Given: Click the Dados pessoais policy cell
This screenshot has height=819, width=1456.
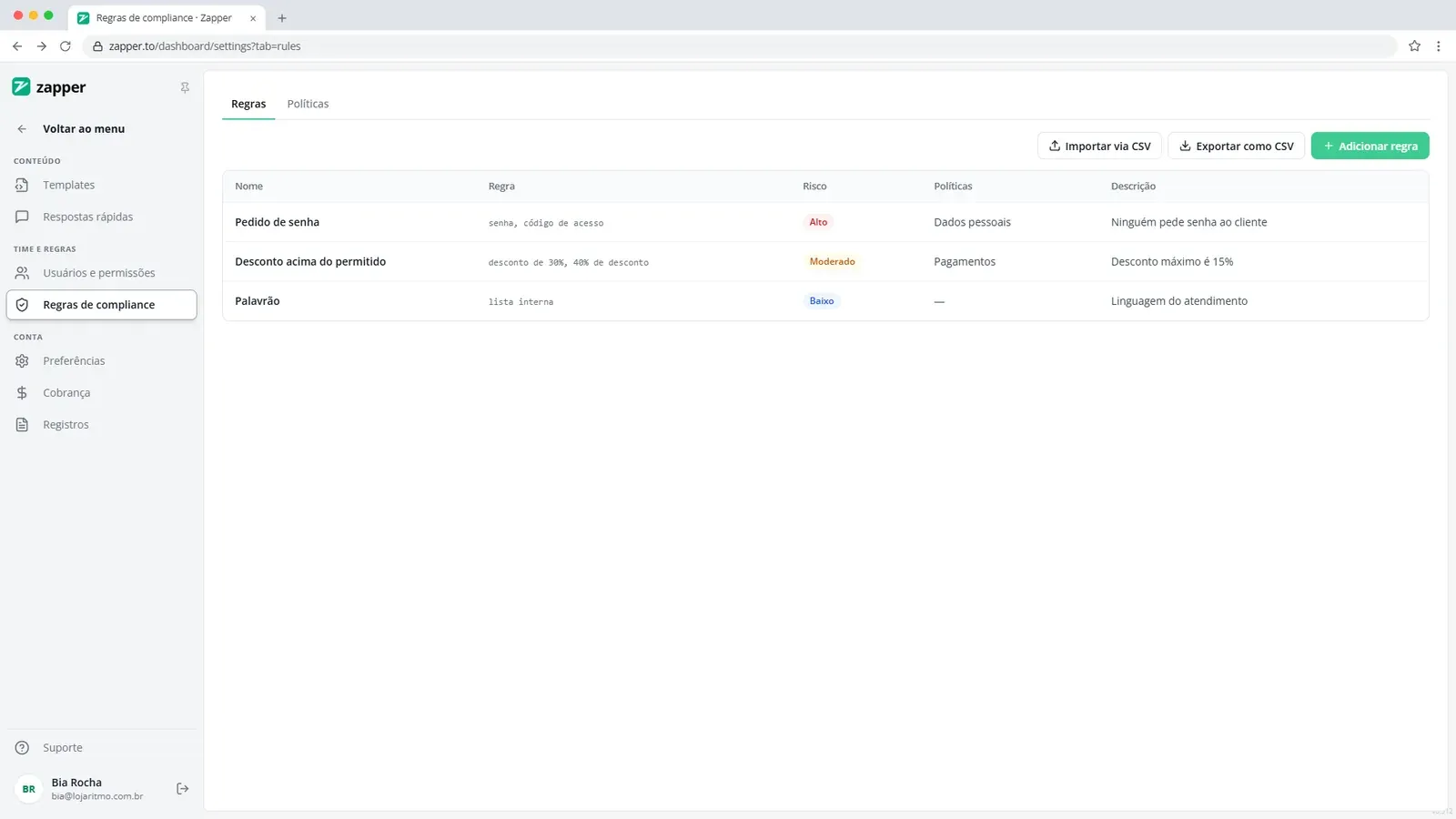Looking at the screenshot, I should (x=972, y=222).
